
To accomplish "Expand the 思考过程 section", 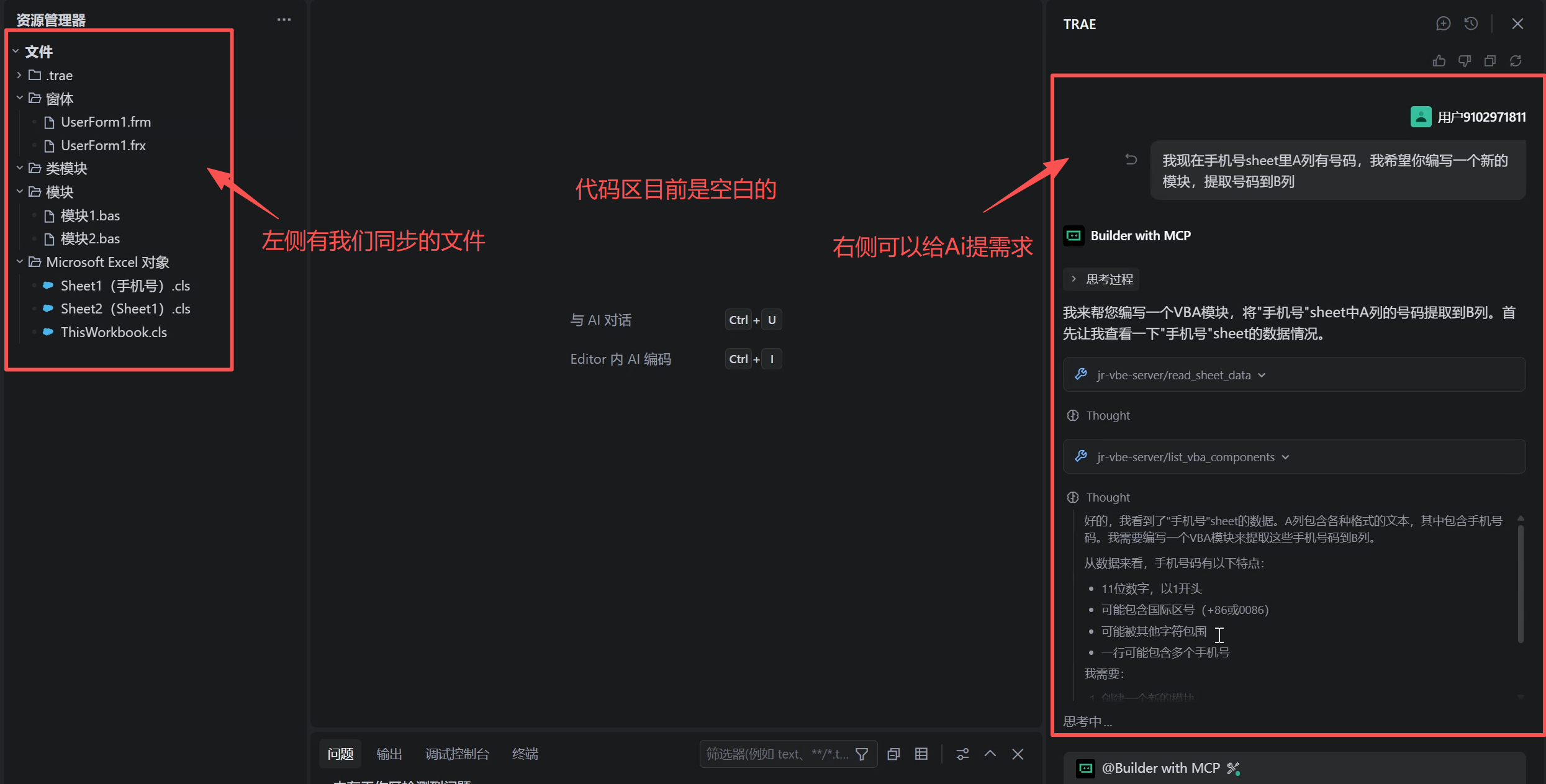I will click(1101, 279).
